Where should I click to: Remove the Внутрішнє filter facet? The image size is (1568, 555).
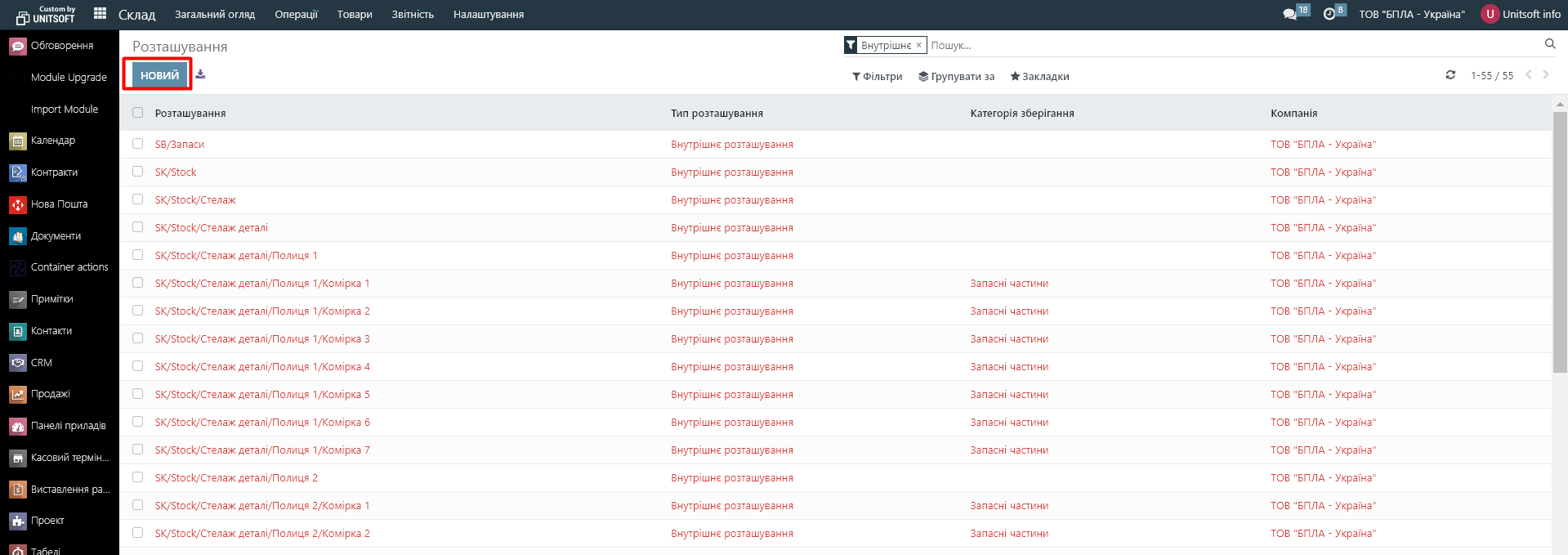[x=918, y=46]
